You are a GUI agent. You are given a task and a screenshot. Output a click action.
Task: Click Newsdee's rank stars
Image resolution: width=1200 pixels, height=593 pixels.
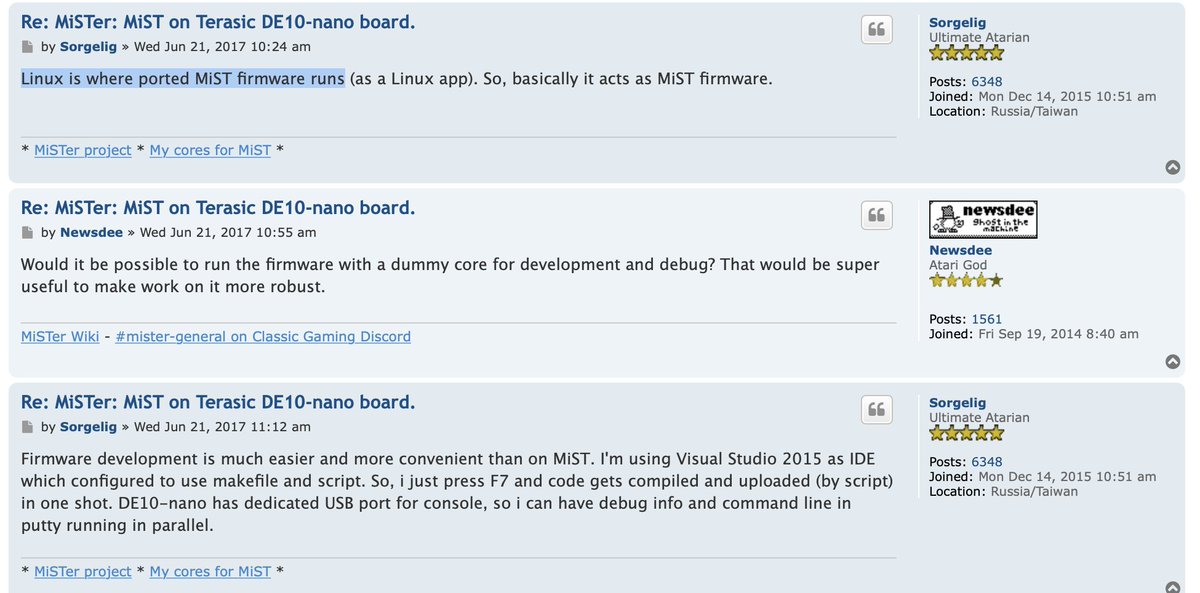point(966,281)
